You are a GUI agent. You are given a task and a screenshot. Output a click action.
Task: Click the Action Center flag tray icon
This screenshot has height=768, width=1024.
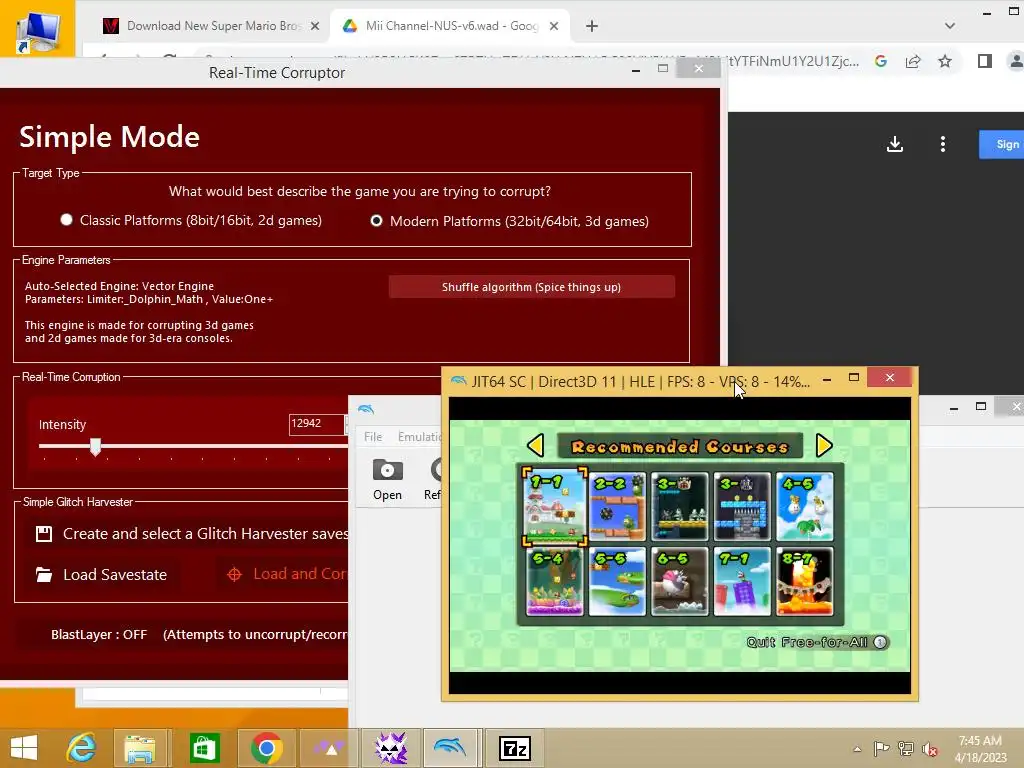[x=882, y=748]
